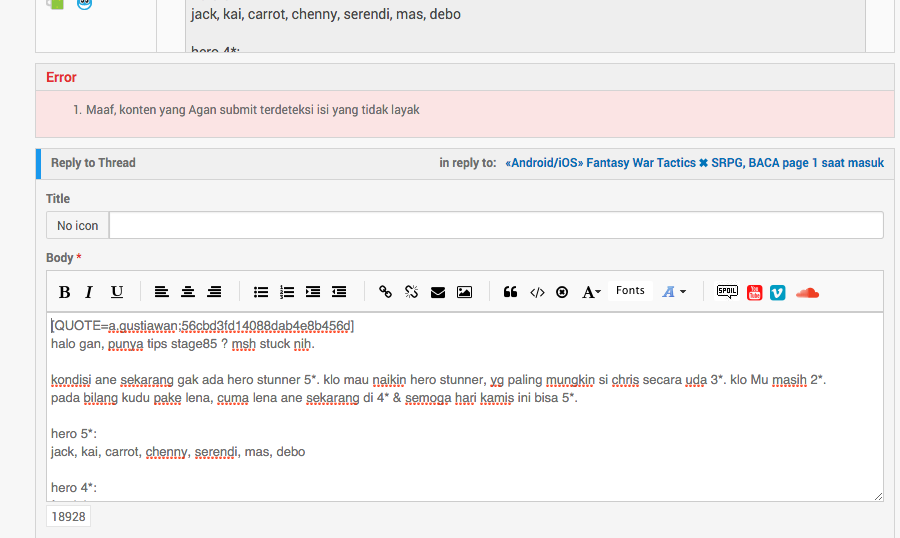Insert an email link envelope icon
The height and width of the screenshot is (538, 900).
(x=438, y=292)
